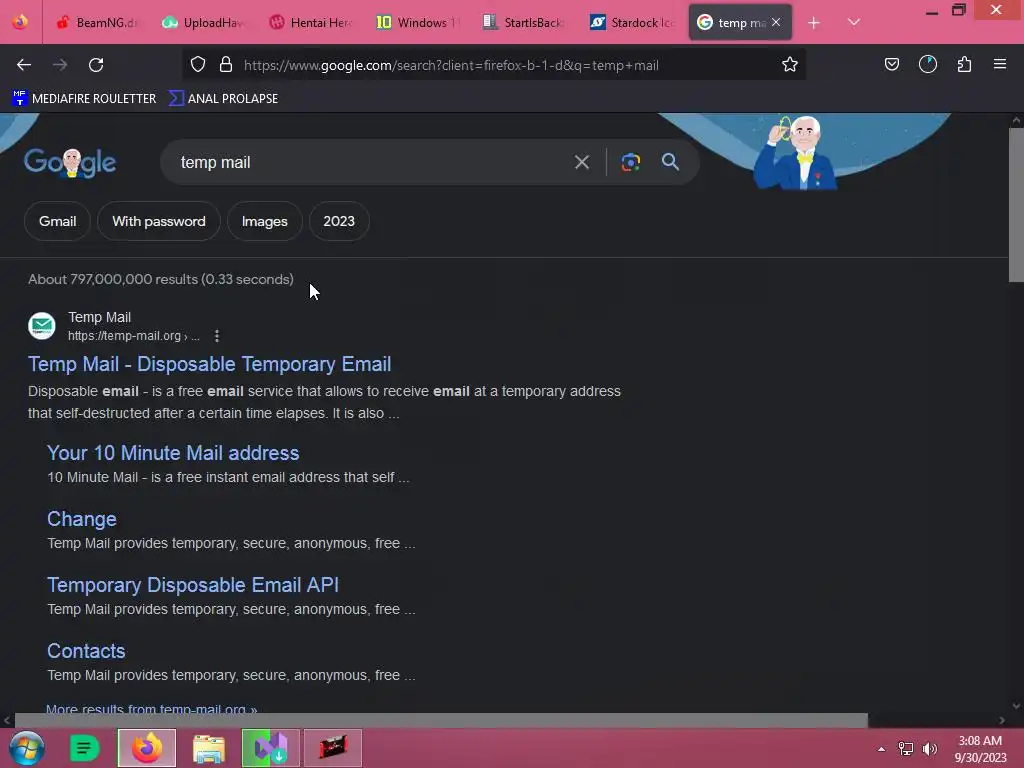Screen dimensions: 1024x768
Task: Switch to the StartIsBack tab
Action: pyautogui.click(x=524, y=22)
